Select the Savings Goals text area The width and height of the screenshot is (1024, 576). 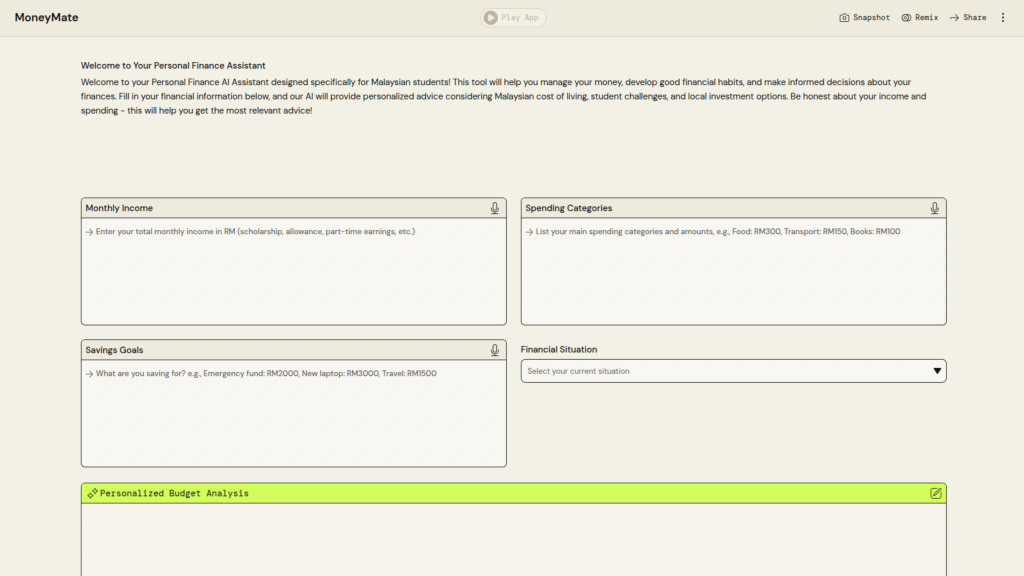(x=293, y=412)
